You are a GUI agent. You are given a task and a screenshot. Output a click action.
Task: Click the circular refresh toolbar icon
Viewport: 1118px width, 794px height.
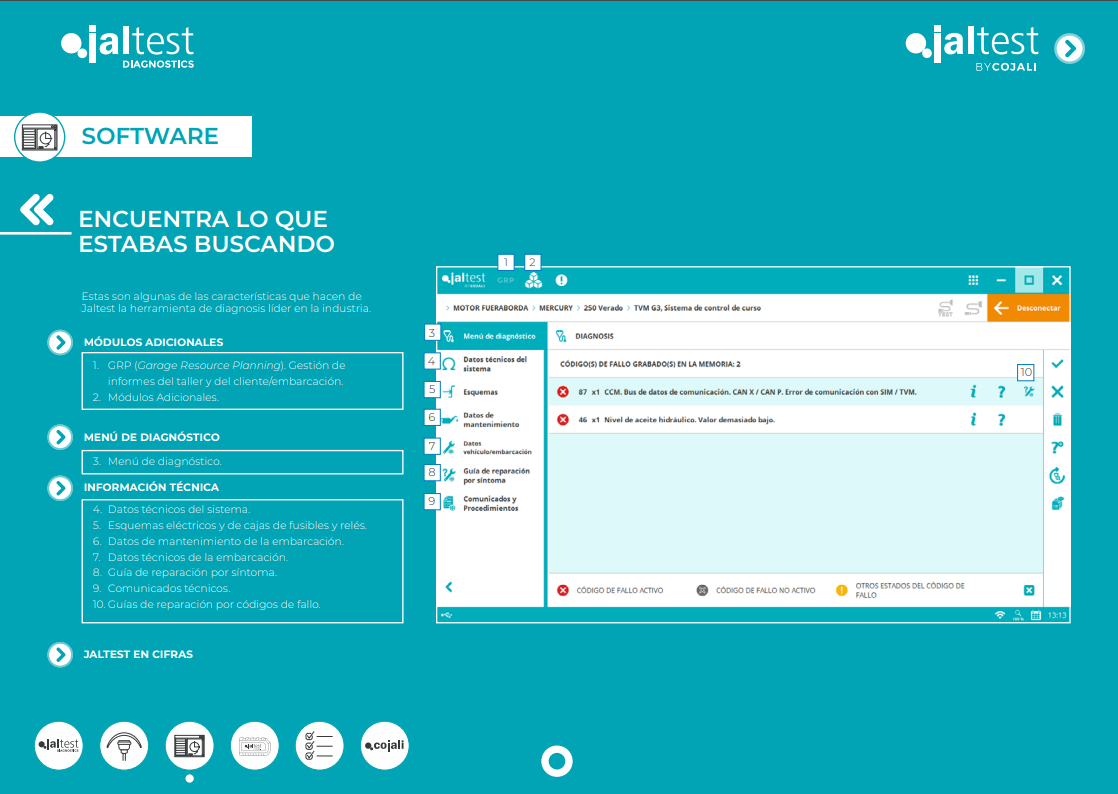pyautogui.click(x=1057, y=475)
